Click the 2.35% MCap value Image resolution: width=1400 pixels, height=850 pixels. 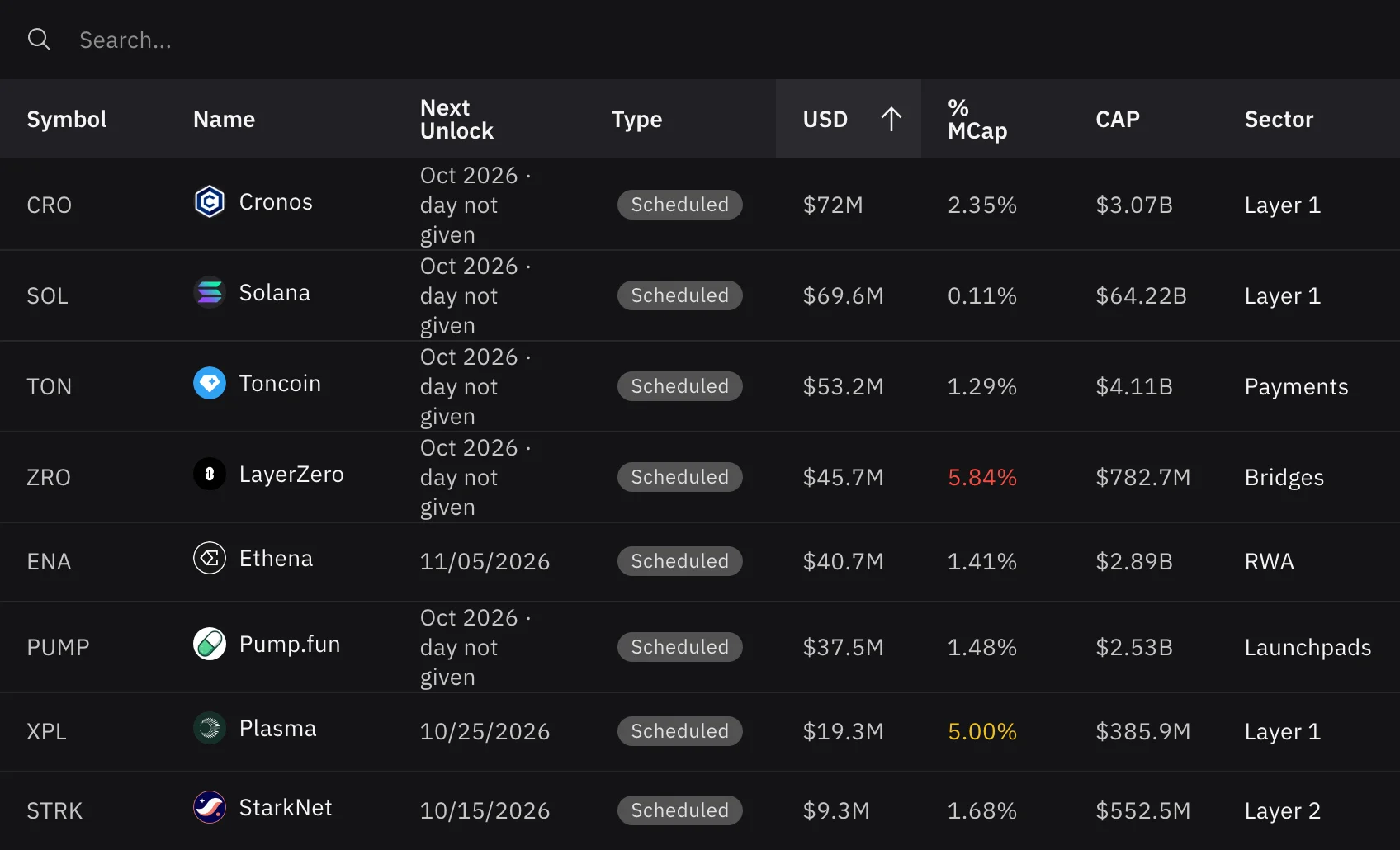982,205
